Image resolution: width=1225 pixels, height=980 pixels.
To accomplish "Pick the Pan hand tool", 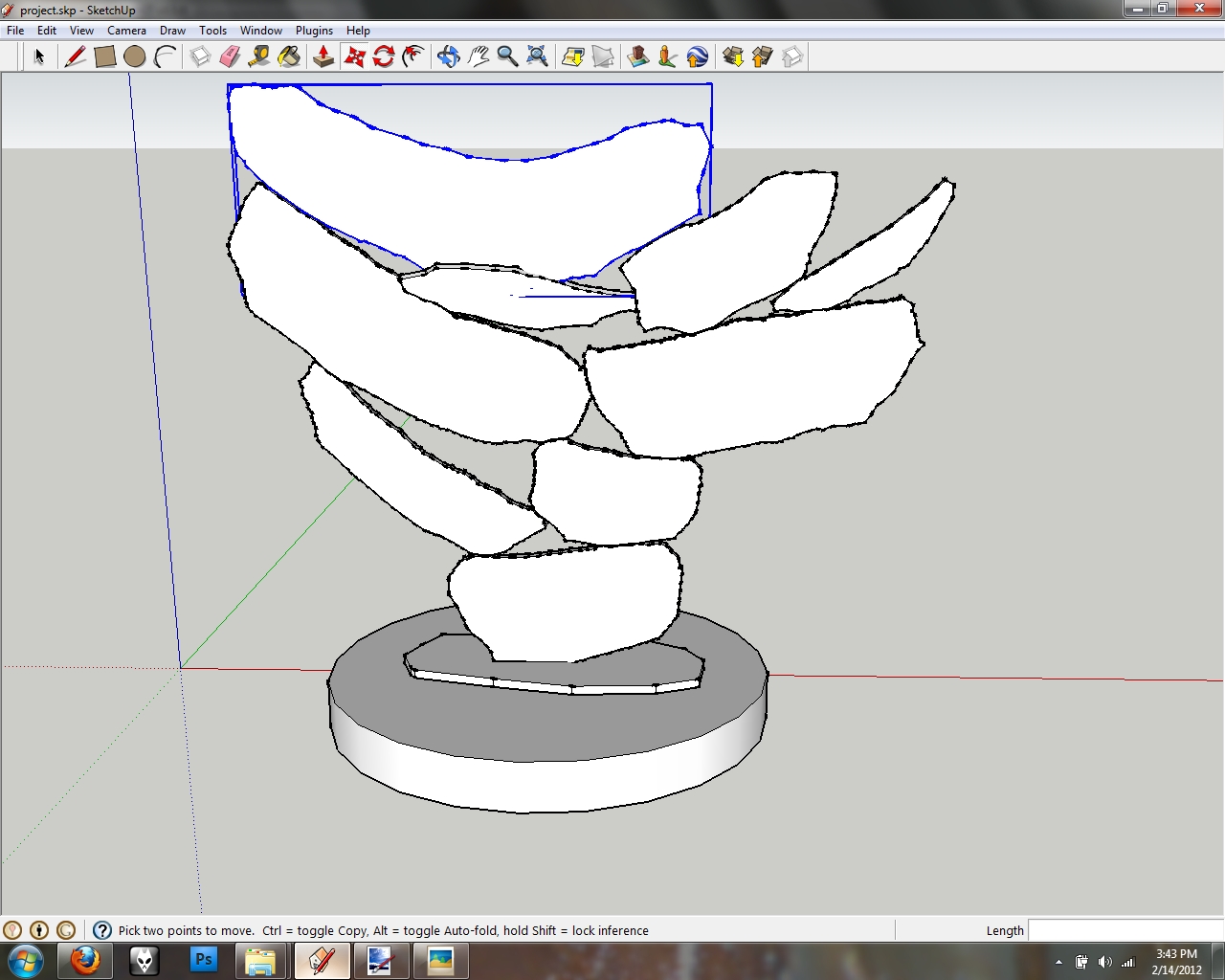I will 478,56.
